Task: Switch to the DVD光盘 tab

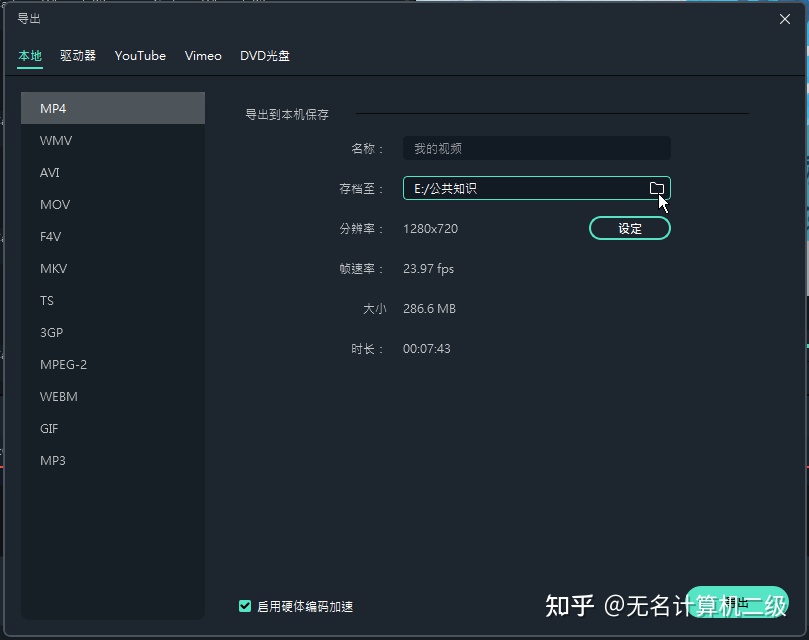Action: pos(265,56)
